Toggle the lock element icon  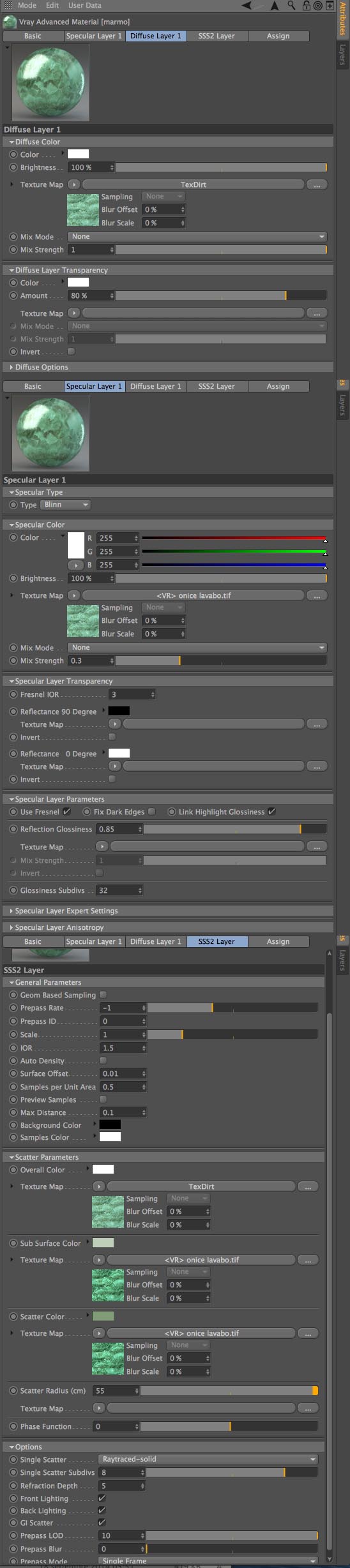pyautogui.click(x=307, y=5)
